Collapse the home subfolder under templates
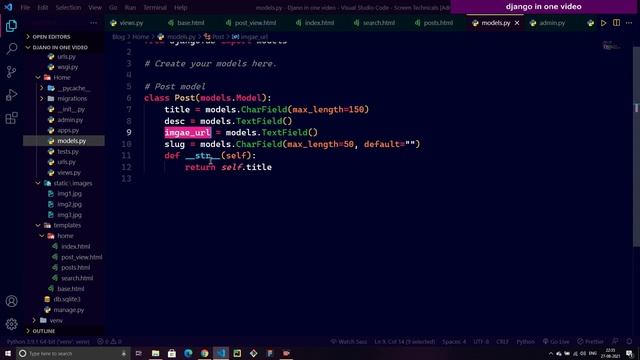The height and width of the screenshot is (360, 640). coord(42,236)
